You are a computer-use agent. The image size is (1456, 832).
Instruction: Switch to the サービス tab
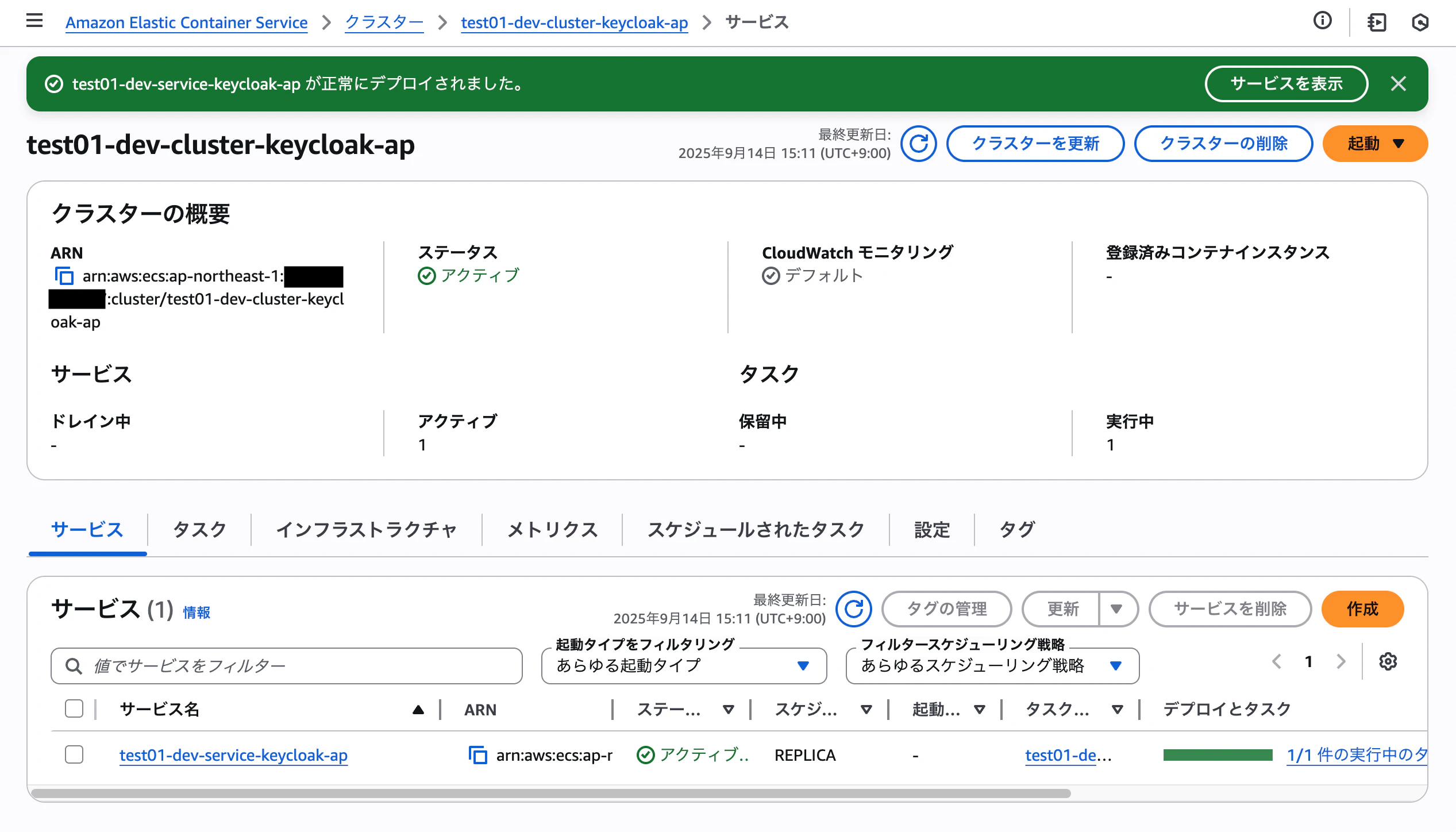tap(87, 529)
